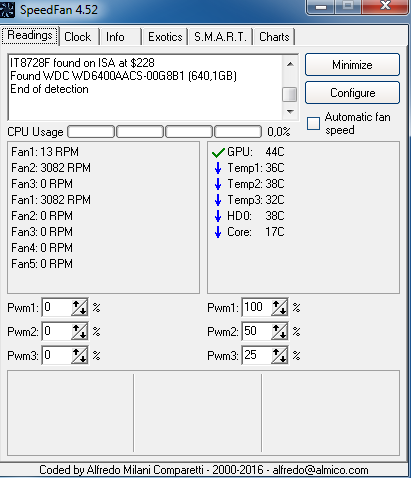This screenshot has height=478, width=413.
Task: Click the blue down arrow next to Temp3
Action: click(x=218, y=200)
